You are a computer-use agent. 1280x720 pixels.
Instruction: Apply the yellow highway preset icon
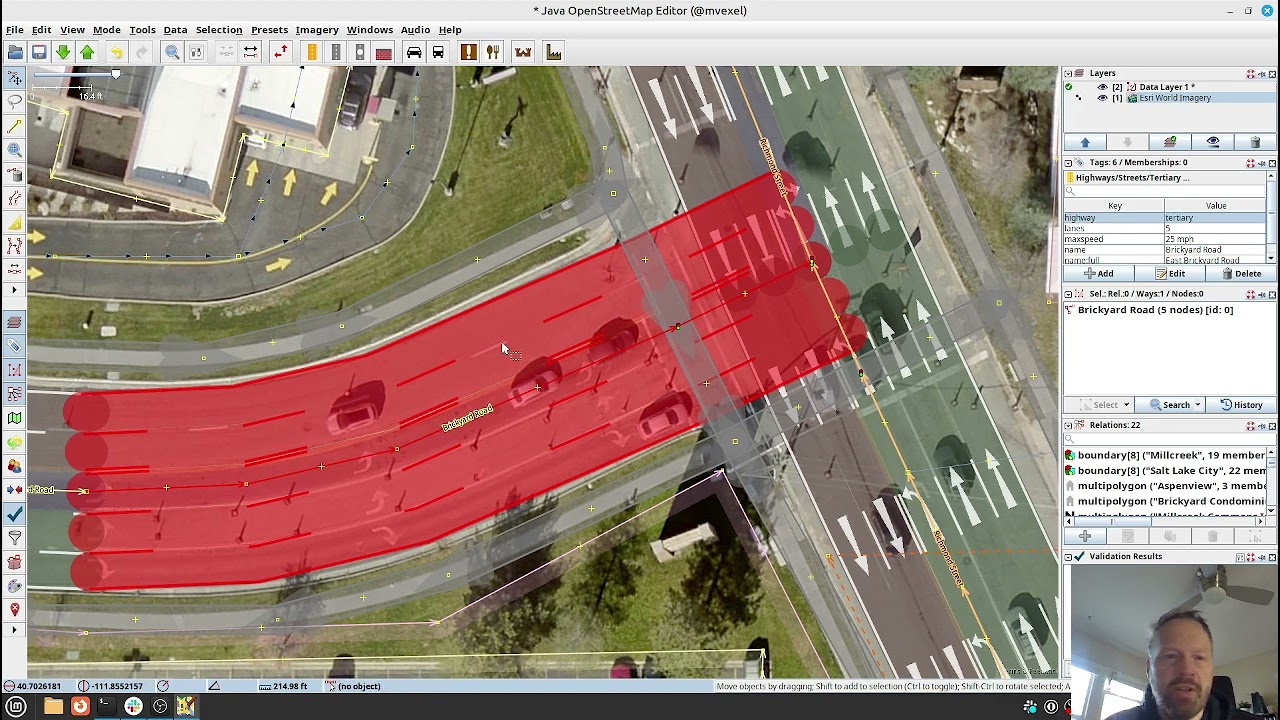[x=312, y=52]
